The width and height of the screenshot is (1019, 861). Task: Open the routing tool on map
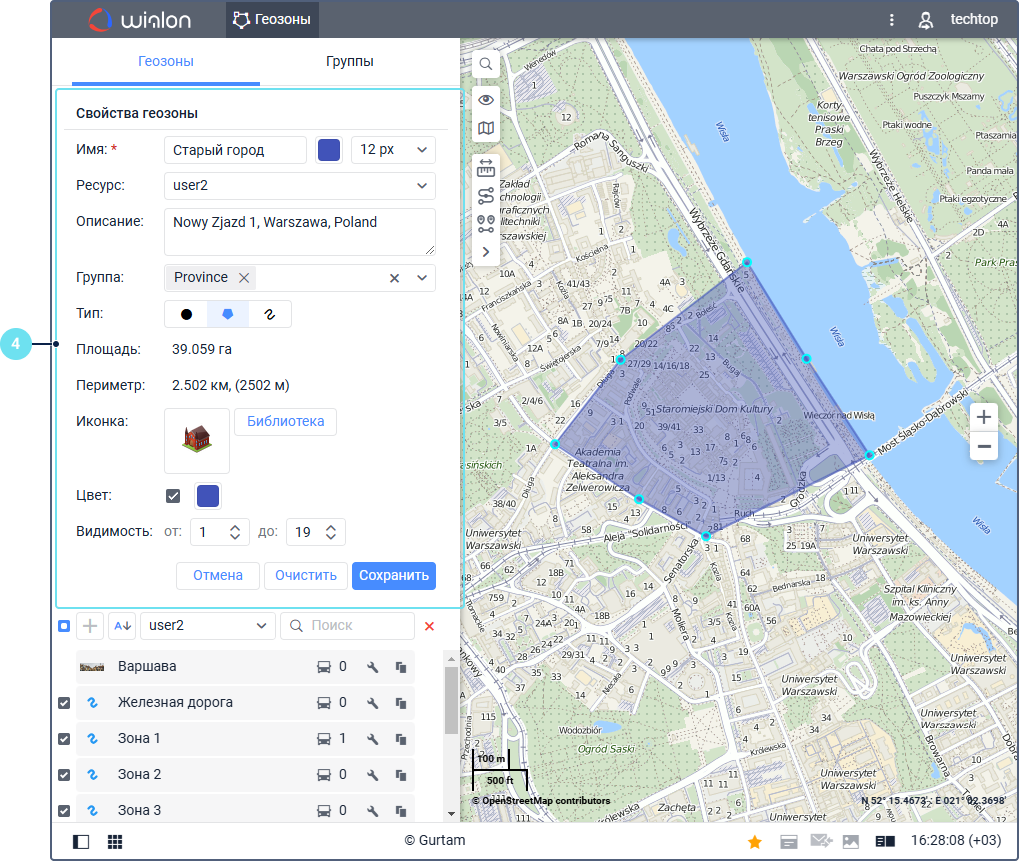[x=486, y=195]
